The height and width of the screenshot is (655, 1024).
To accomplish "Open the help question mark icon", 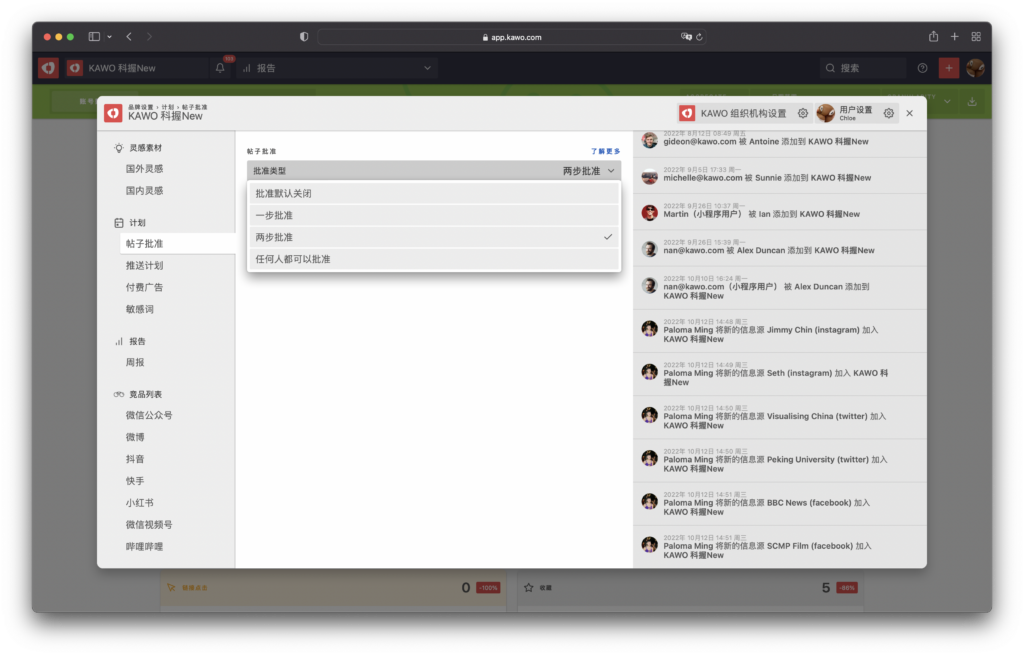I will tap(922, 68).
